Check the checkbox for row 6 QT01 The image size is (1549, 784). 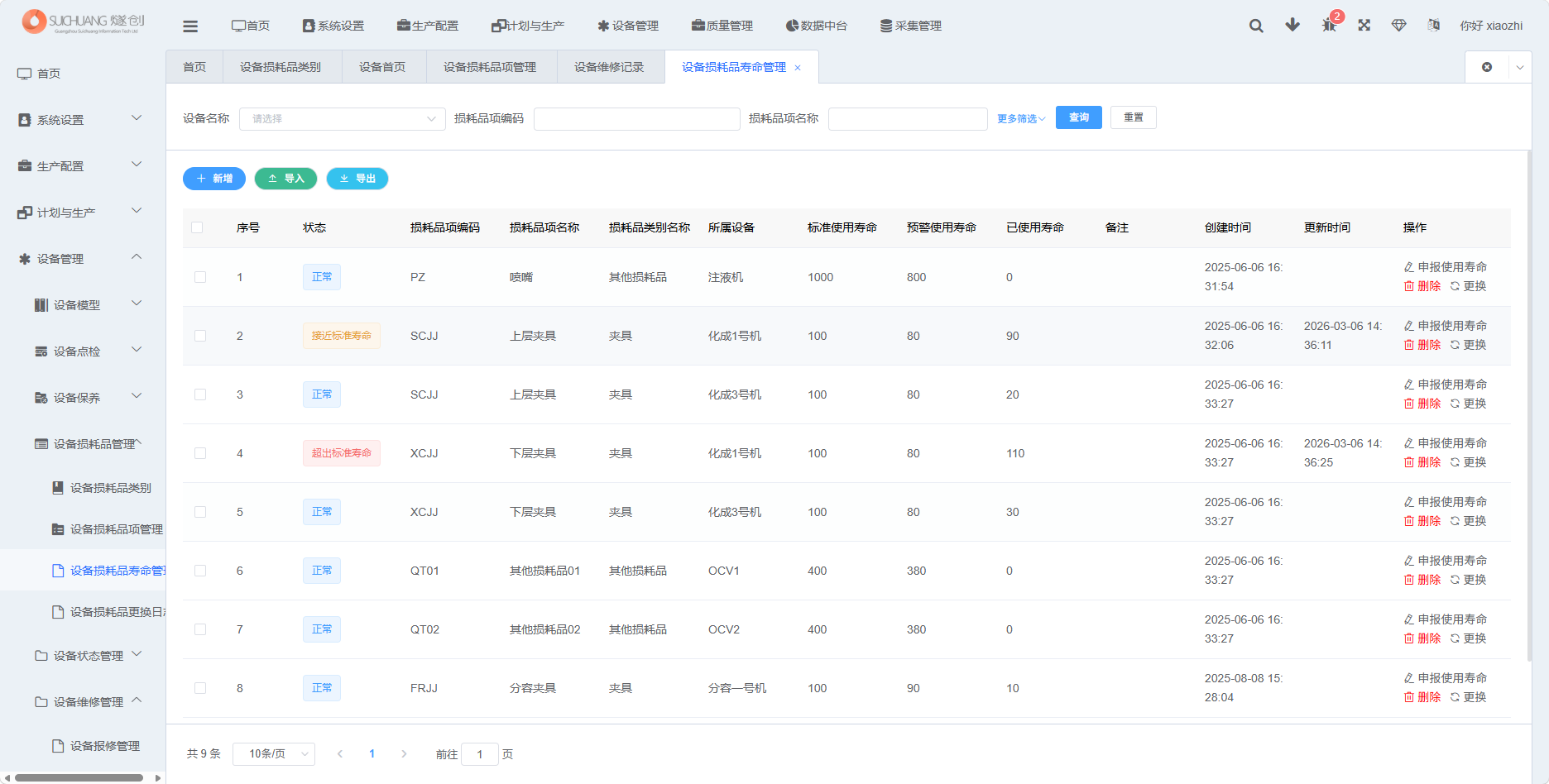(x=200, y=571)
